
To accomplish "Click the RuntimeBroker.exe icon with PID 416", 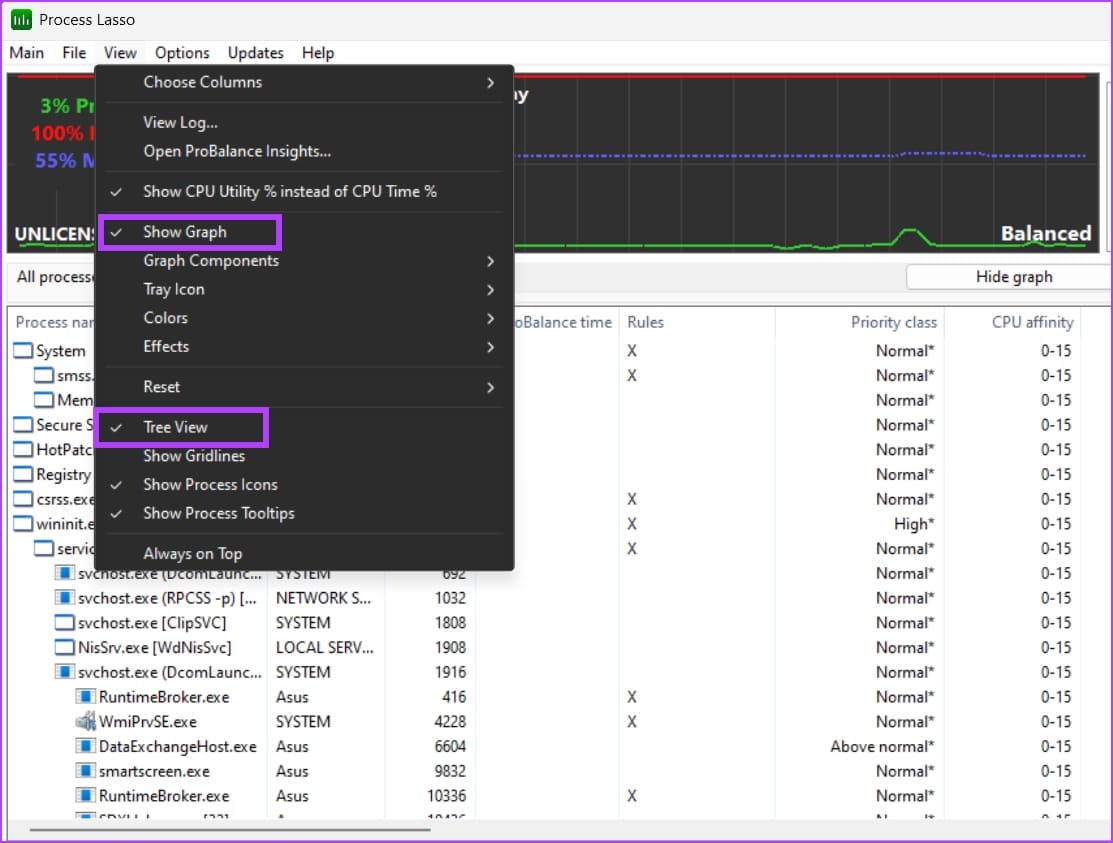I will tap(85, 697).
